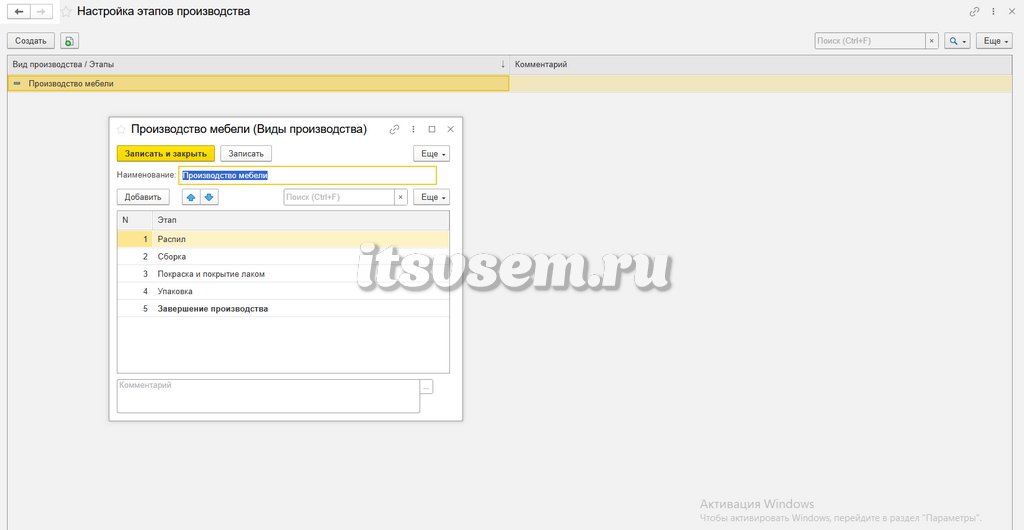Maximize the Виды производства dialog
Viewport: 1024px width, 530px height.
(432, 129)
